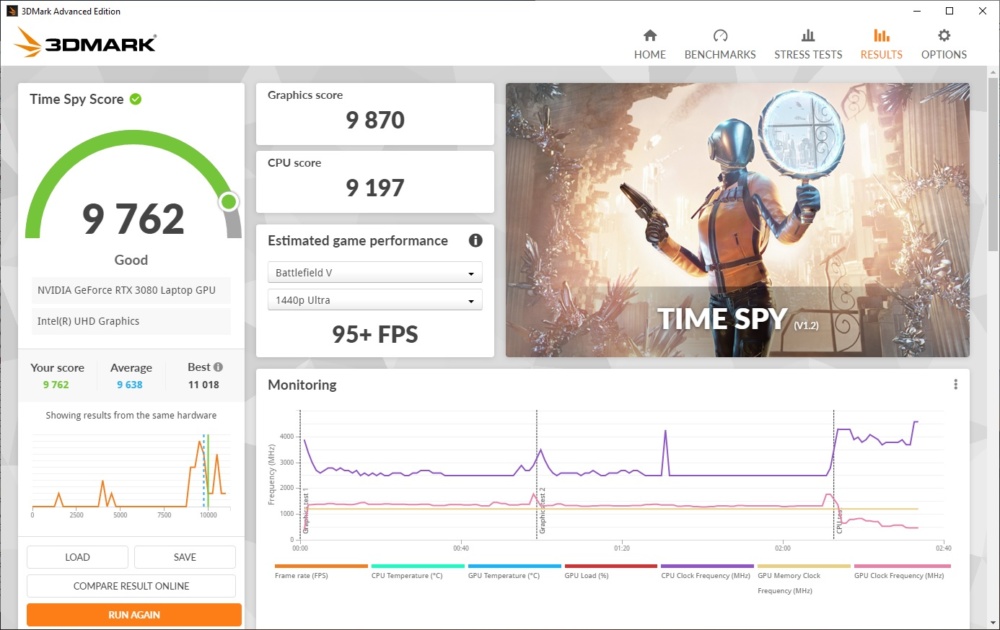The height and width of the screenshot is (630, 1000).
Task: Click Your score value 9 762
Action: click(55, 385)
